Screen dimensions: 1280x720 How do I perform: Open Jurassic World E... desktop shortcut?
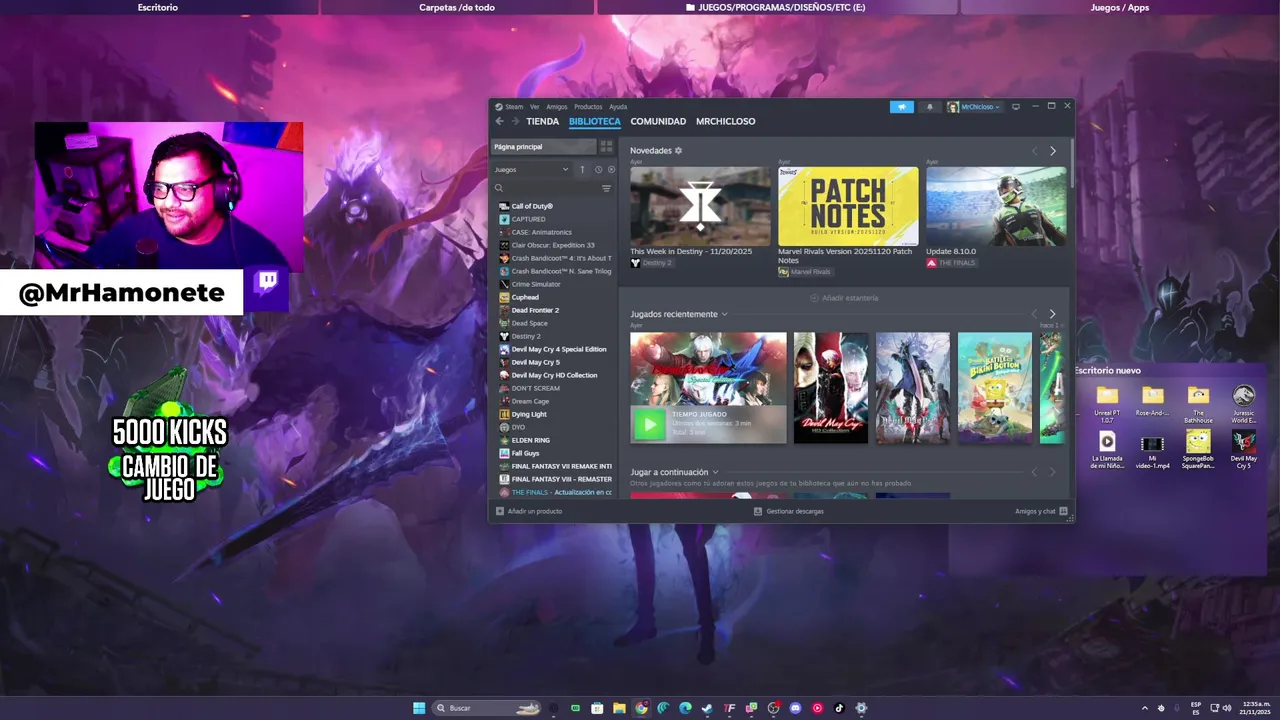pyautogui.click(x=1244, y=404)
